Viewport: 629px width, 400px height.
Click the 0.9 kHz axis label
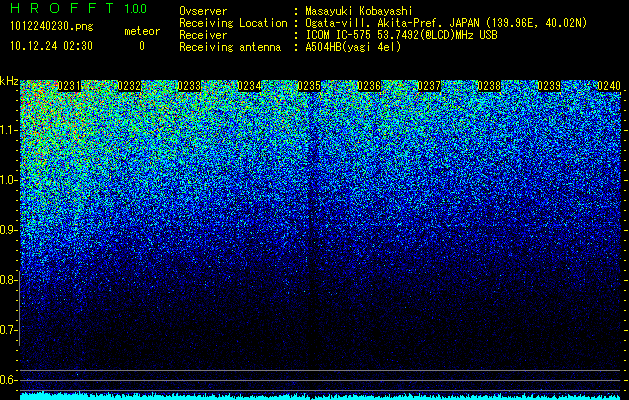coord(9,230)
